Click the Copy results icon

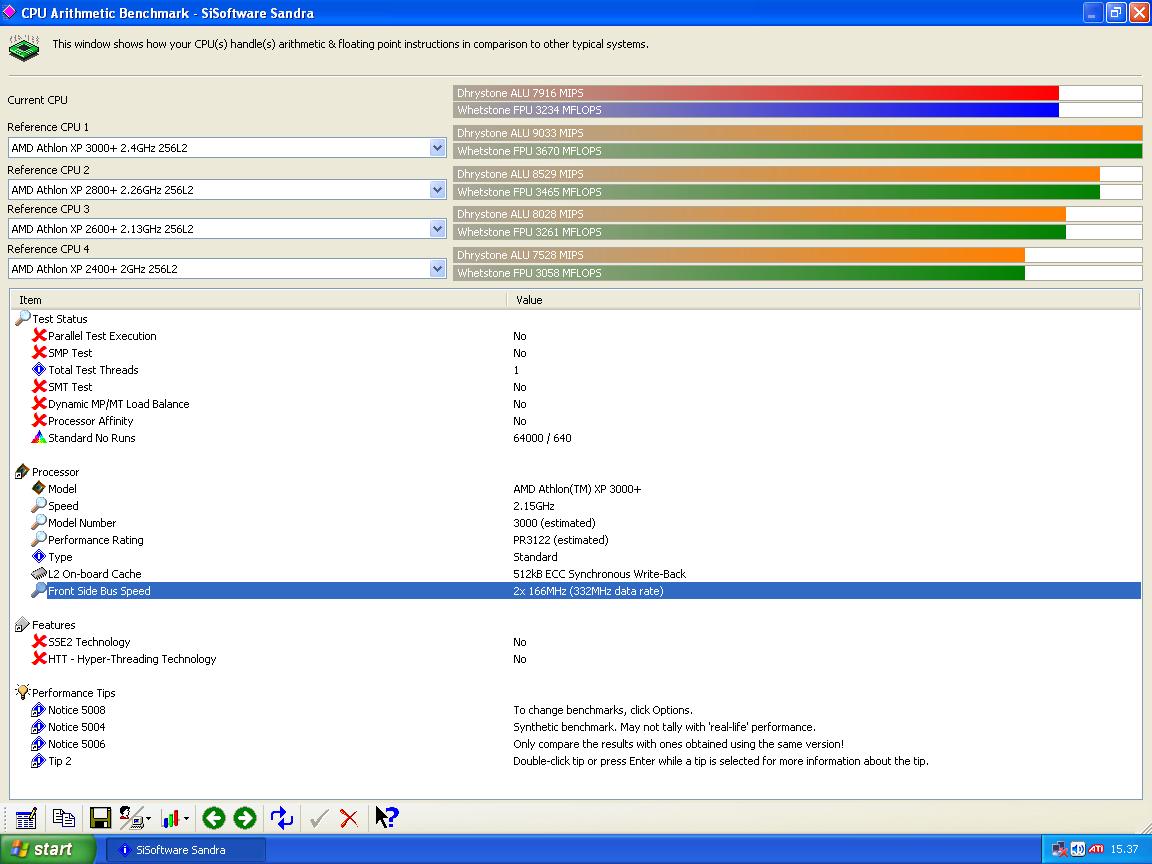[64, 818]
